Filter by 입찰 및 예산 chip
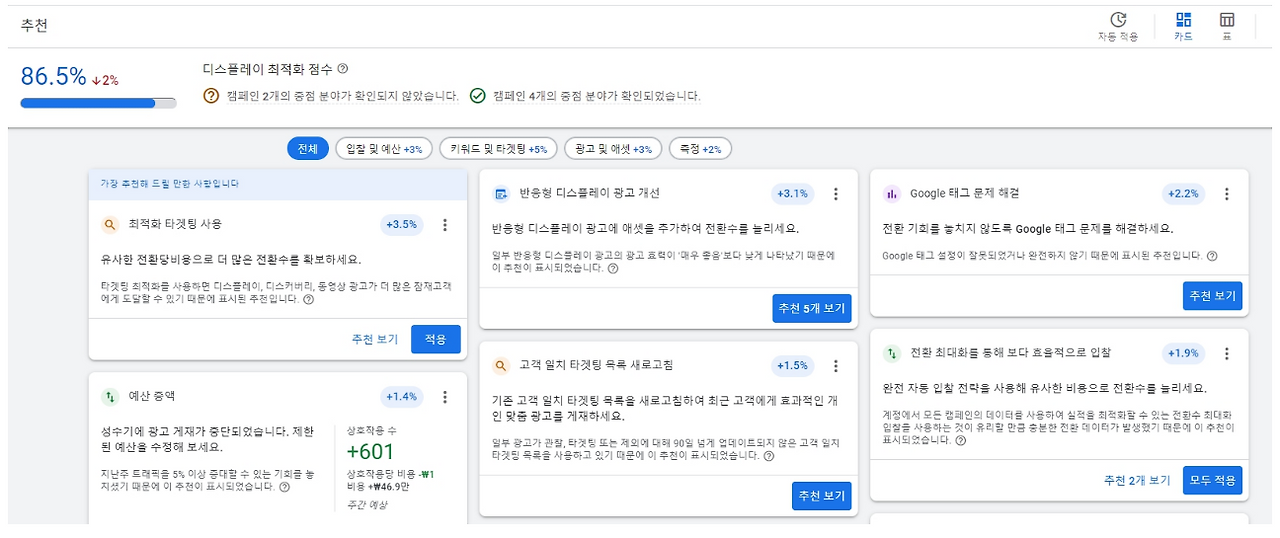Screen dimensions: 1280x538 (x=383, y=149)
